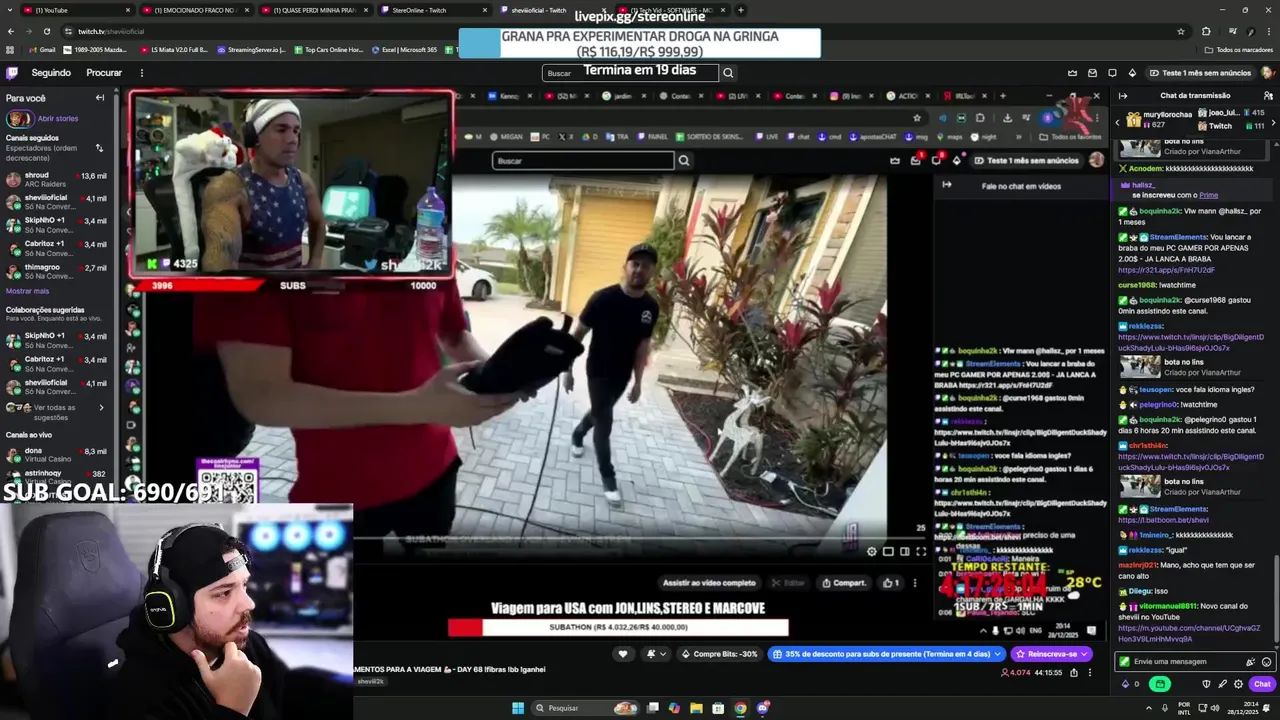Expand Compre Bits -30% offer

coord(719,654)
